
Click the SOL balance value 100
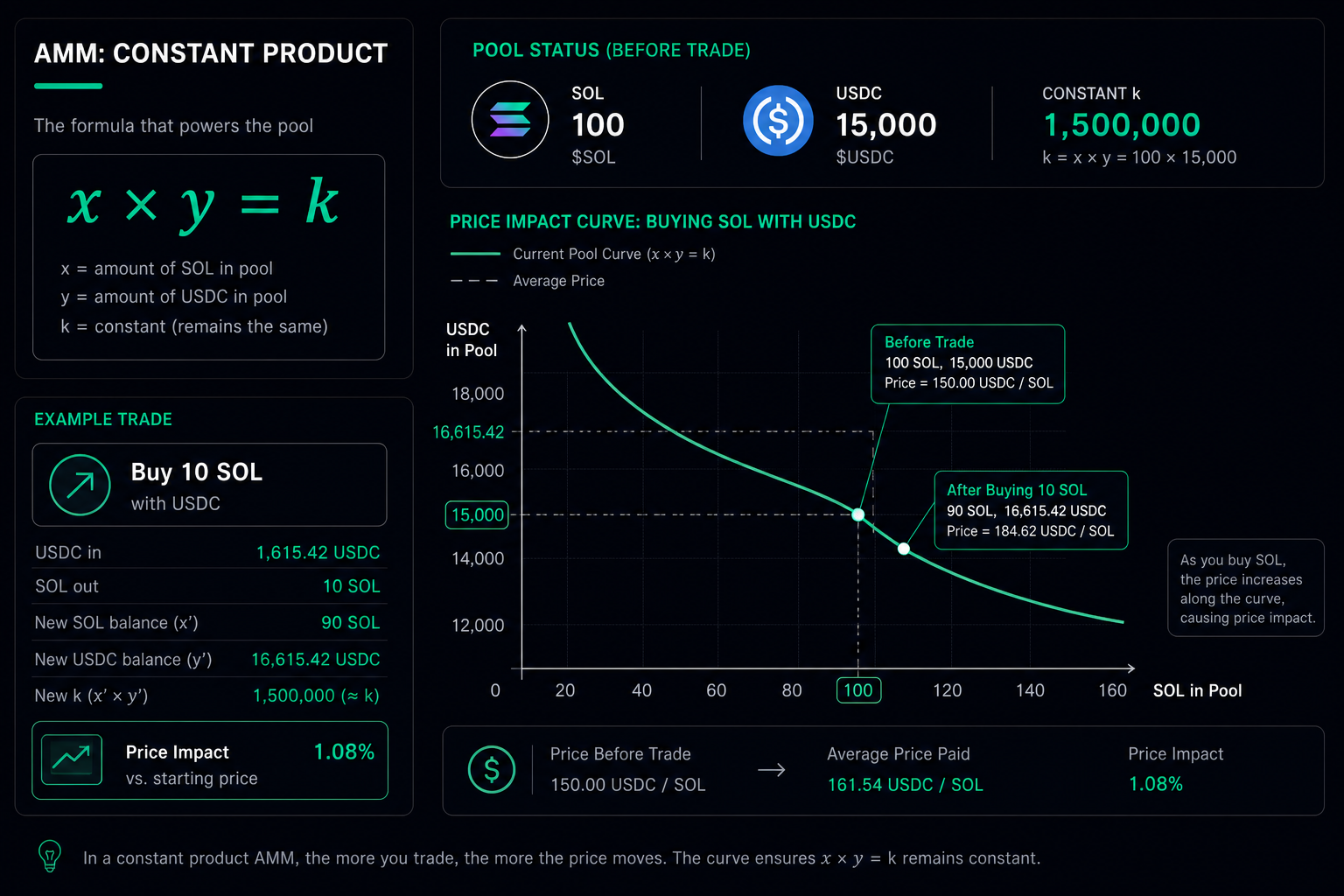tap(598, 125)
